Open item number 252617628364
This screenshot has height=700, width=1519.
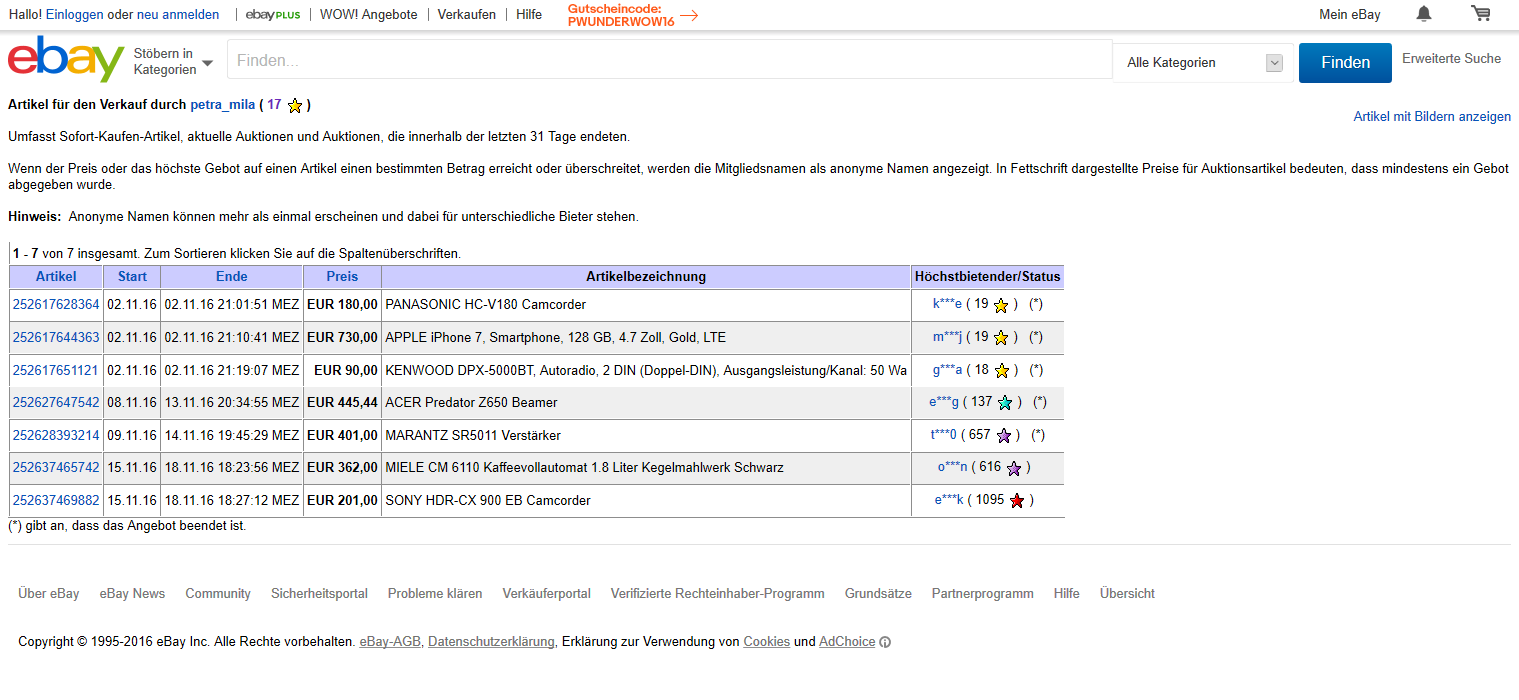56,304
